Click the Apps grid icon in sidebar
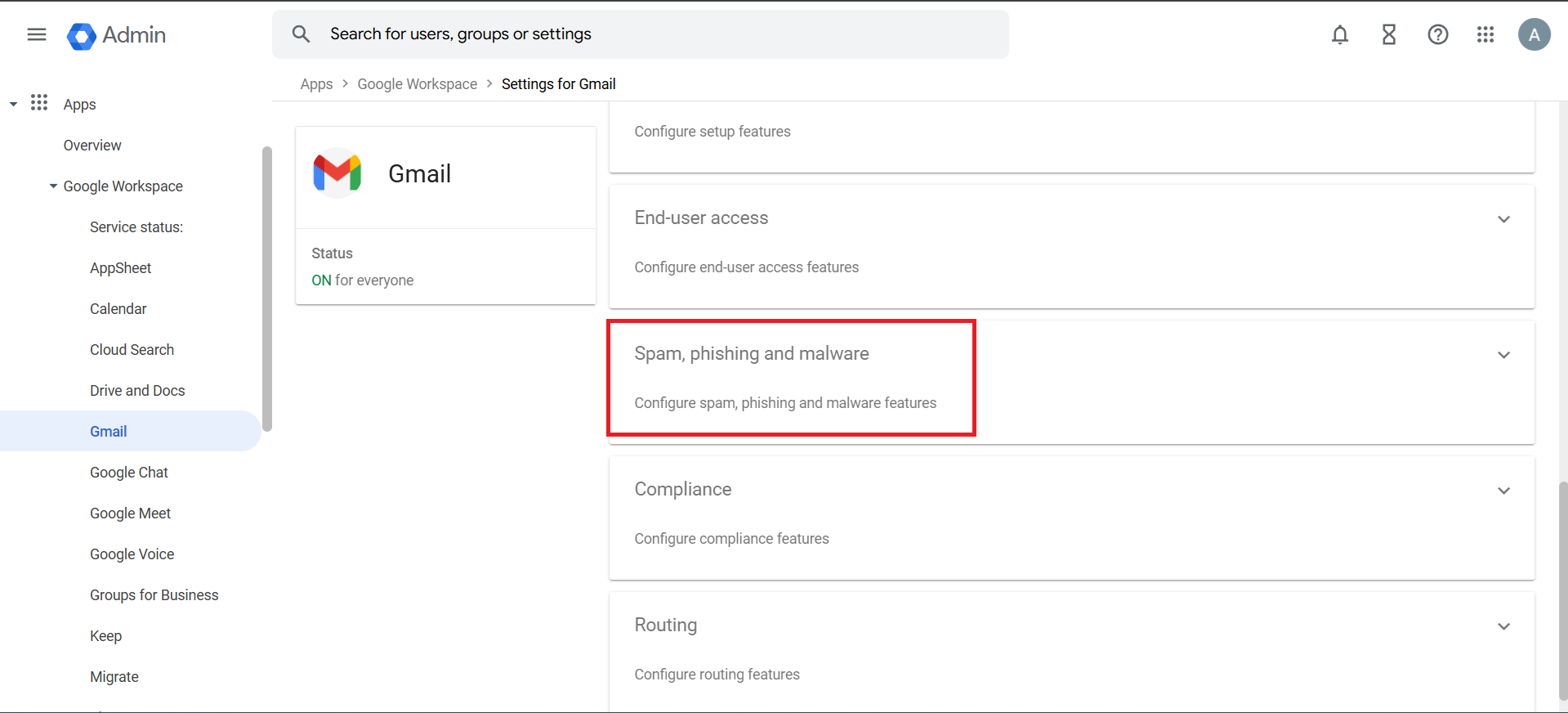1568x713 pixels. (x=39, y=103)
